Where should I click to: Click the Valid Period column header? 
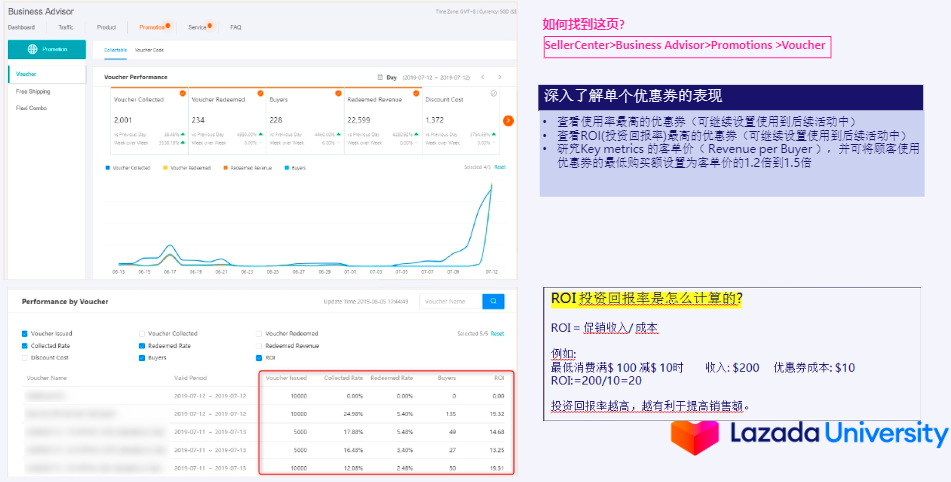click(190, 378)
